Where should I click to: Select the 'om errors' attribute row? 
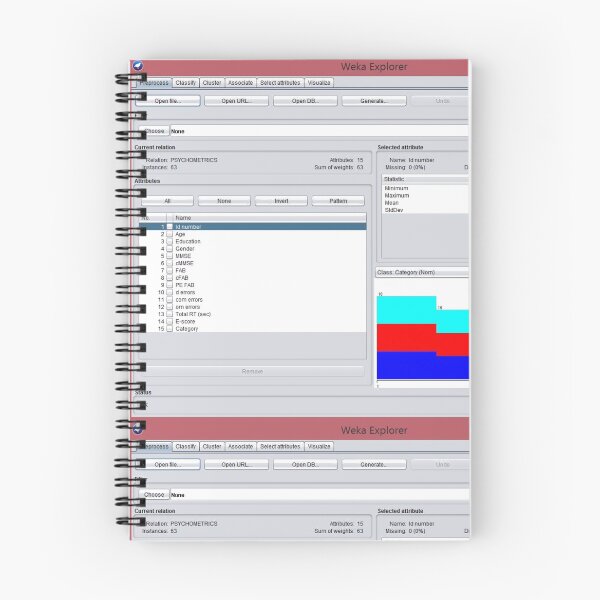pos(253,307)
